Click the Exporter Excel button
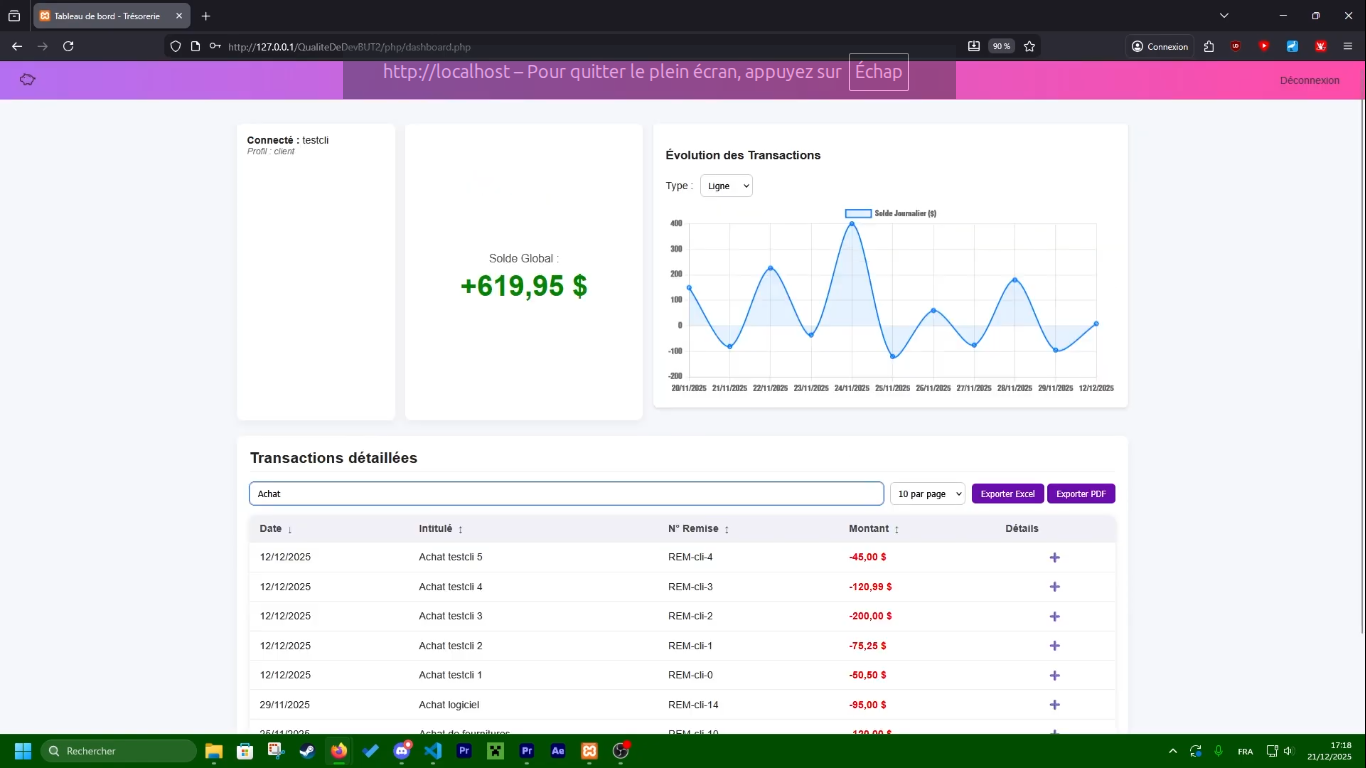 [1007, 494]
